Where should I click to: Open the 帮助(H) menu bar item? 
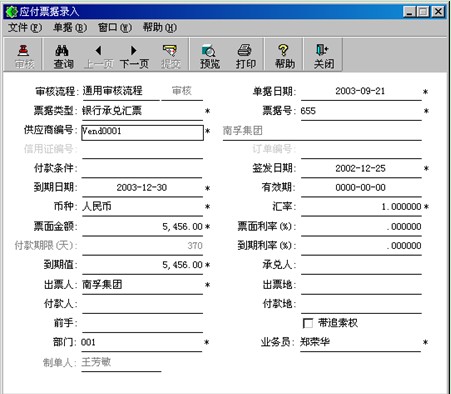[160, 28]
